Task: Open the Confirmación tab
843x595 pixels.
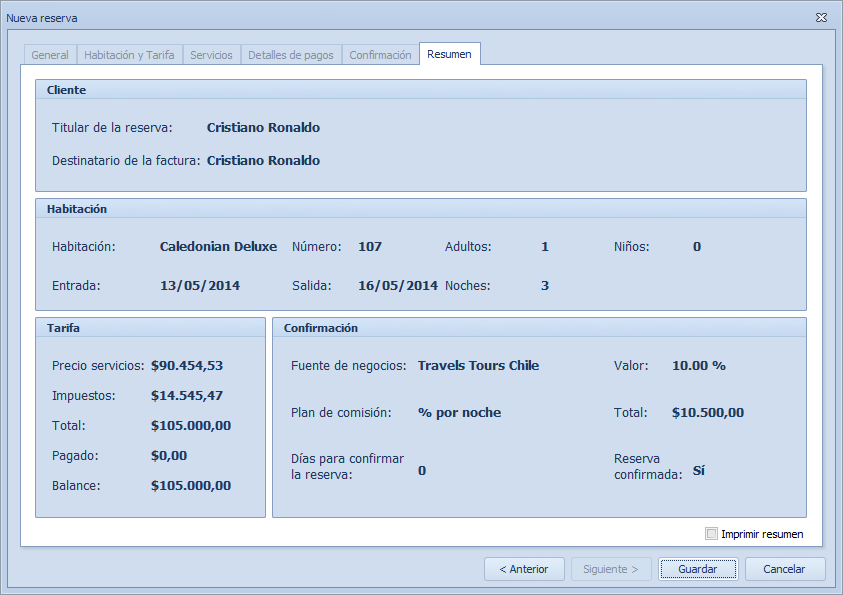Action: tap(380, 55)
